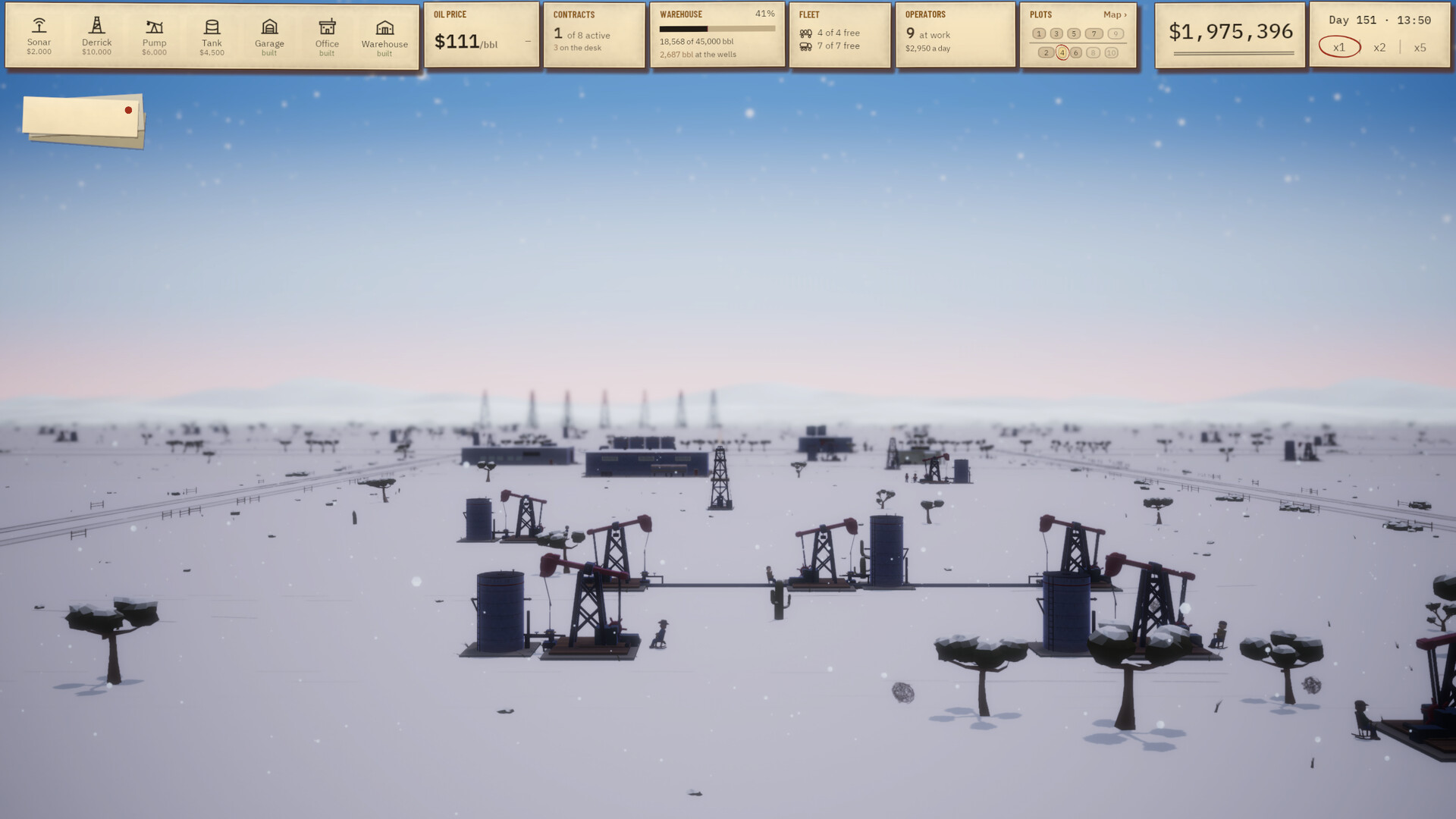1456x819 pixels.
Task: Switch to plot 7
Action: tap(1094, 33)
